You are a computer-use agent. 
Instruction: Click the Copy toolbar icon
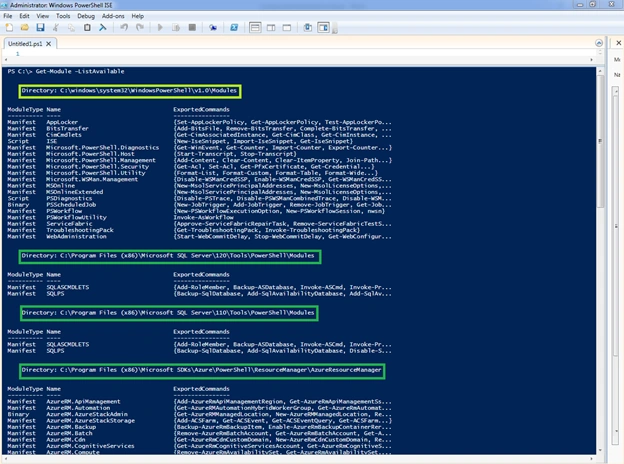tap(71, 27)
